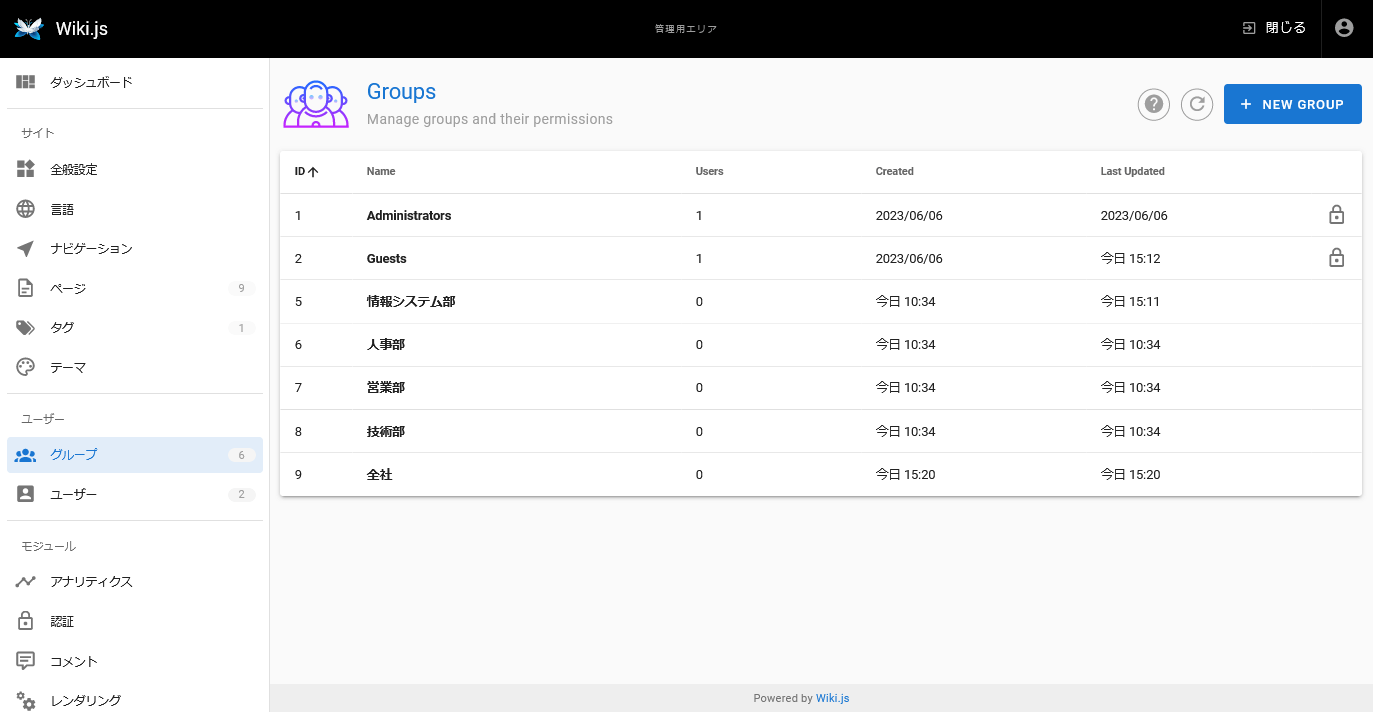This screenshot has width=1373, height=712.
Task: Sort the table by ID column arrow
Action: [313, 172]
